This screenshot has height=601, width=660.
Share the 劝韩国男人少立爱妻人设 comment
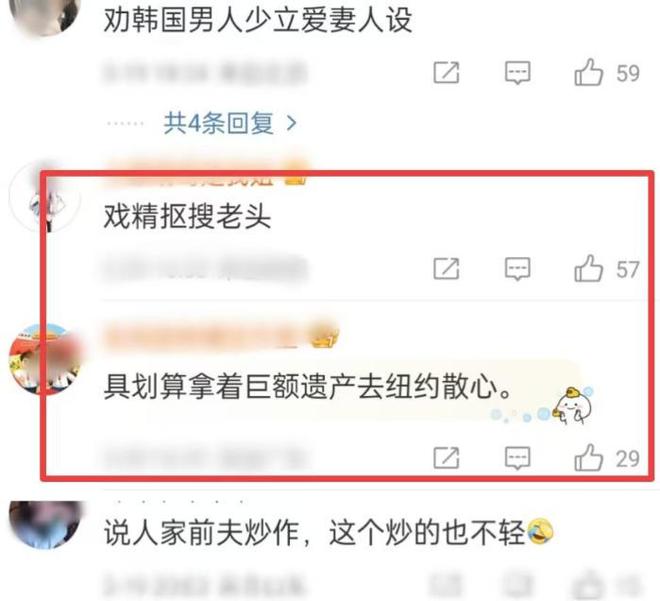click(x=446, y=73)
